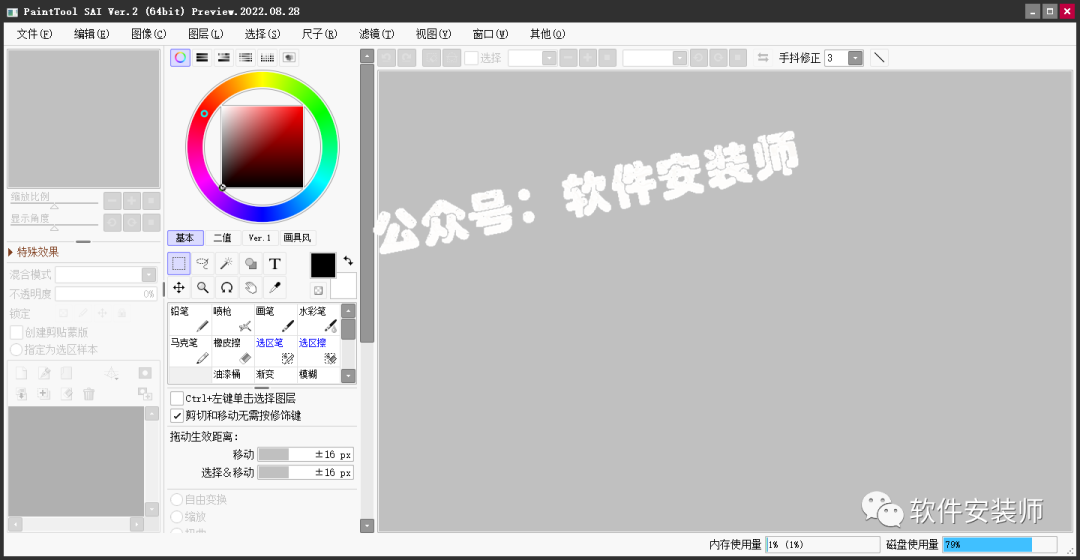
Task: Choose the 画笔 brush tool
Action: (x=275, y=319)
